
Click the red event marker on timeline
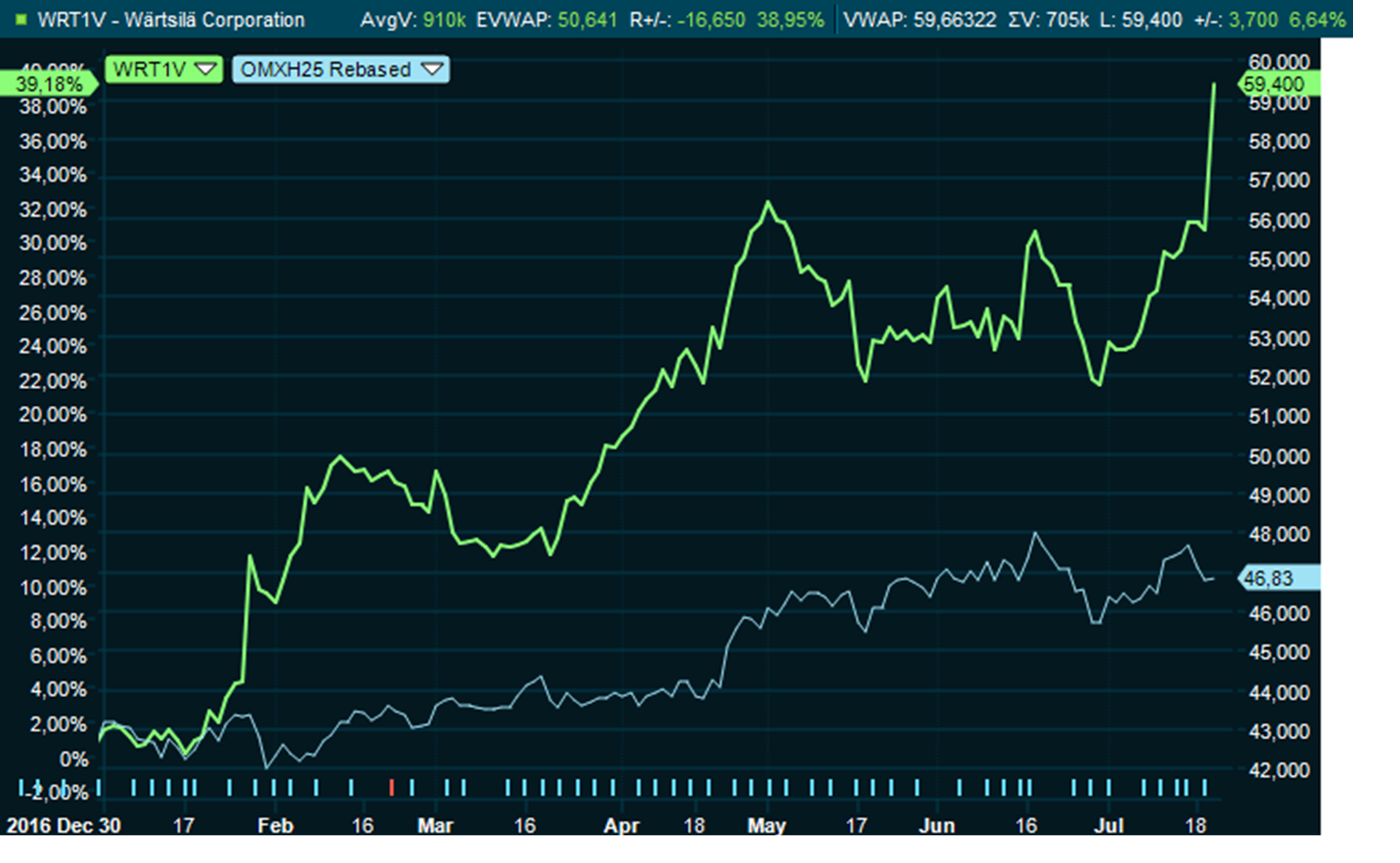tap(391, 788)
